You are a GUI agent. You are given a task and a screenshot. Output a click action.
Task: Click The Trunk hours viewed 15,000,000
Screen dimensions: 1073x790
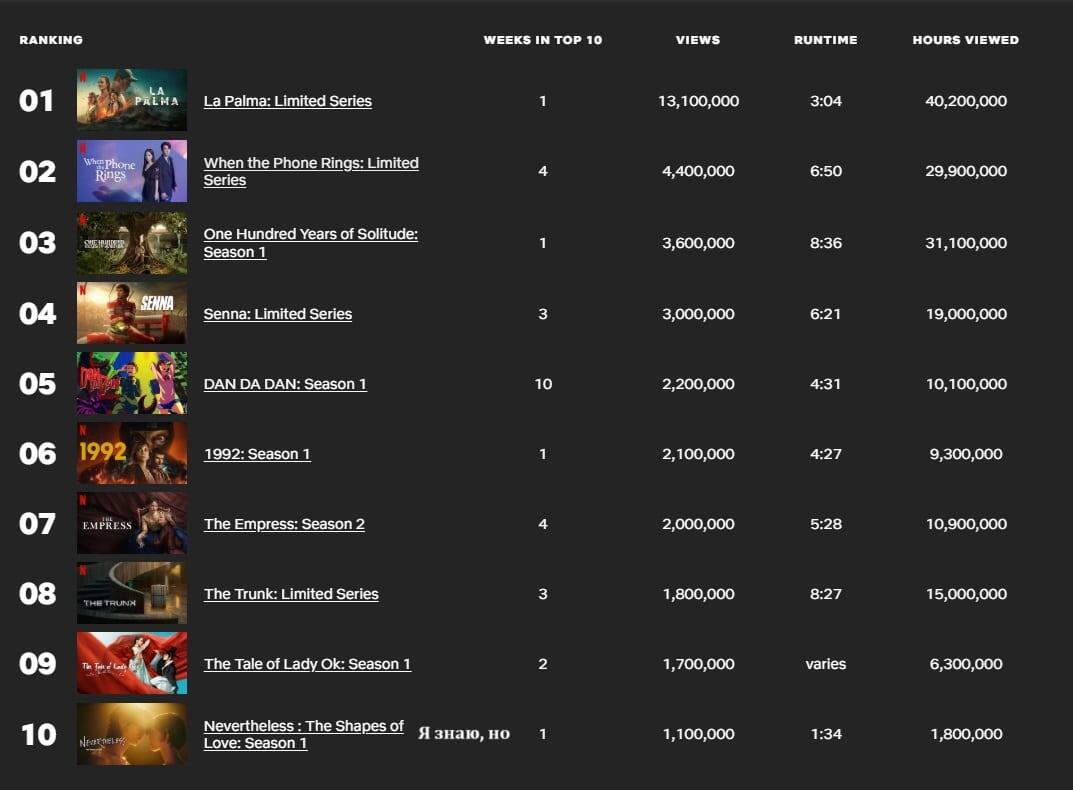click(966, 594)
